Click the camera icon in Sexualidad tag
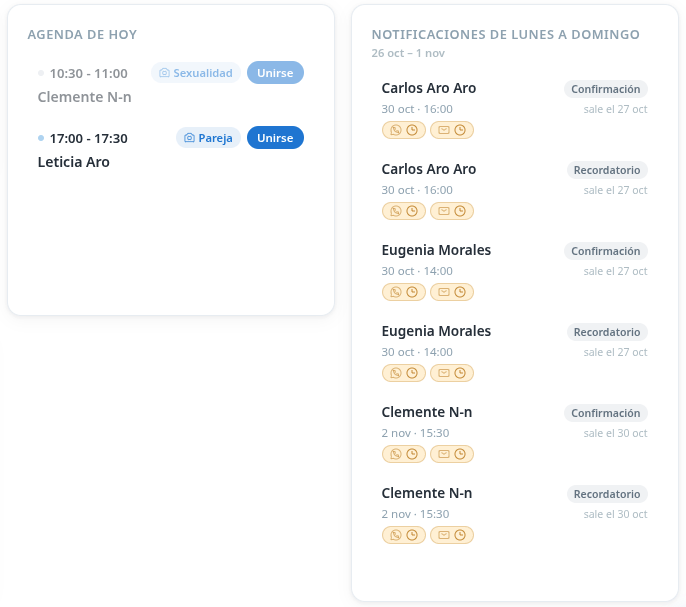686x607 pixels. tap(164, 73)
